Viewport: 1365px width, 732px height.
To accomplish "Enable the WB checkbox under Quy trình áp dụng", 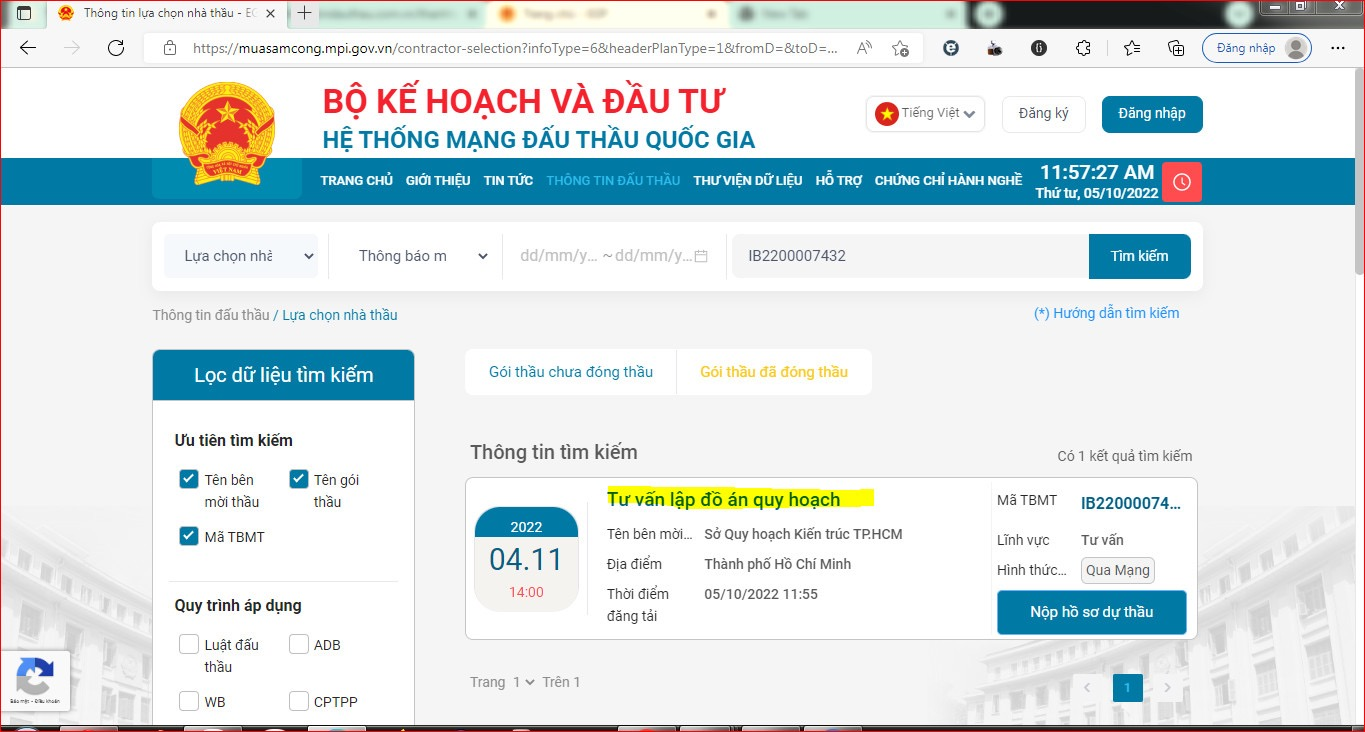I will pyautogui.click(x=189, y=701).
